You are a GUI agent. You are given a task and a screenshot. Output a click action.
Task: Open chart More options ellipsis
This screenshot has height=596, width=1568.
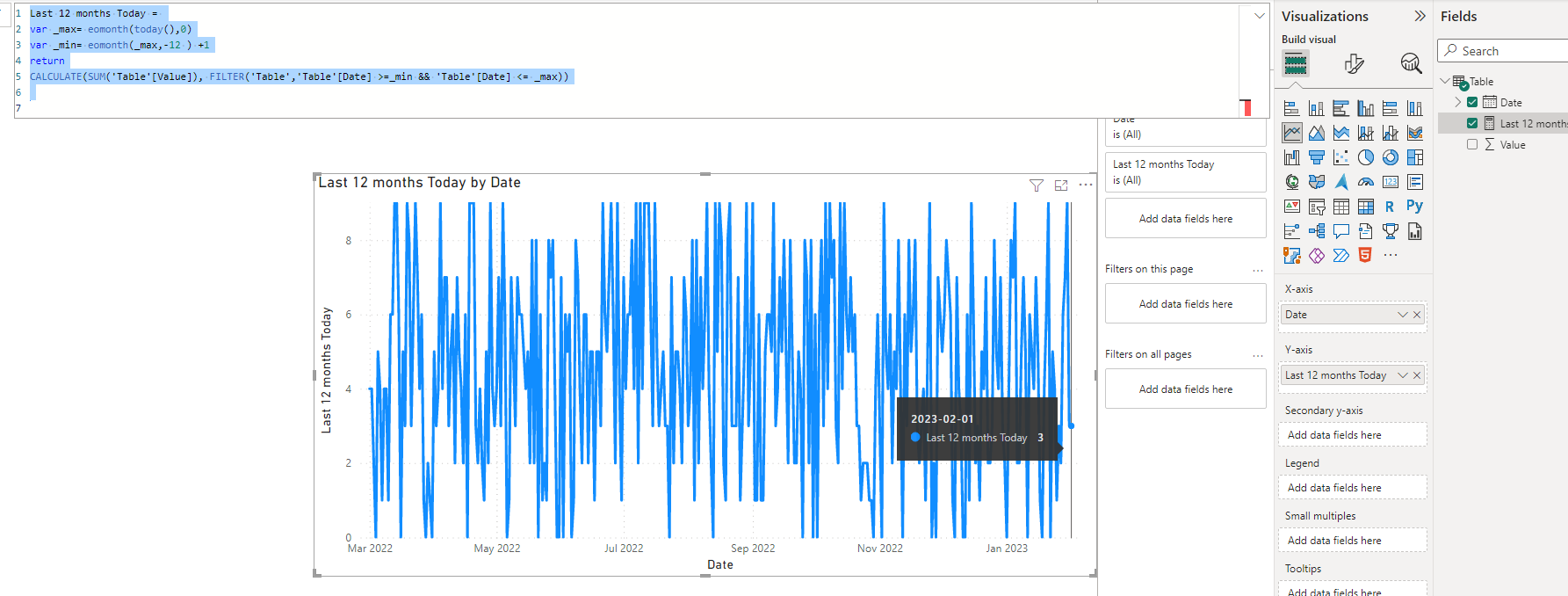[x=1086, y=185]
